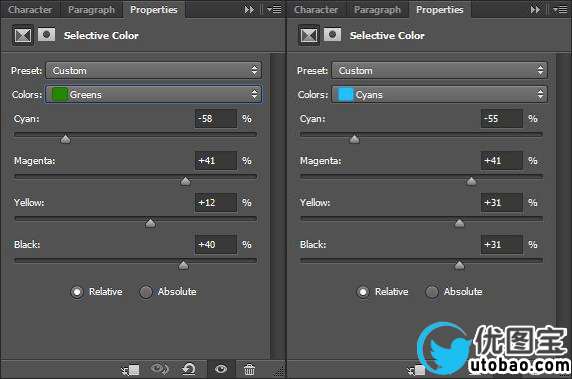
Task: Clip adjustment to layer in left panel
Action: 130,370
